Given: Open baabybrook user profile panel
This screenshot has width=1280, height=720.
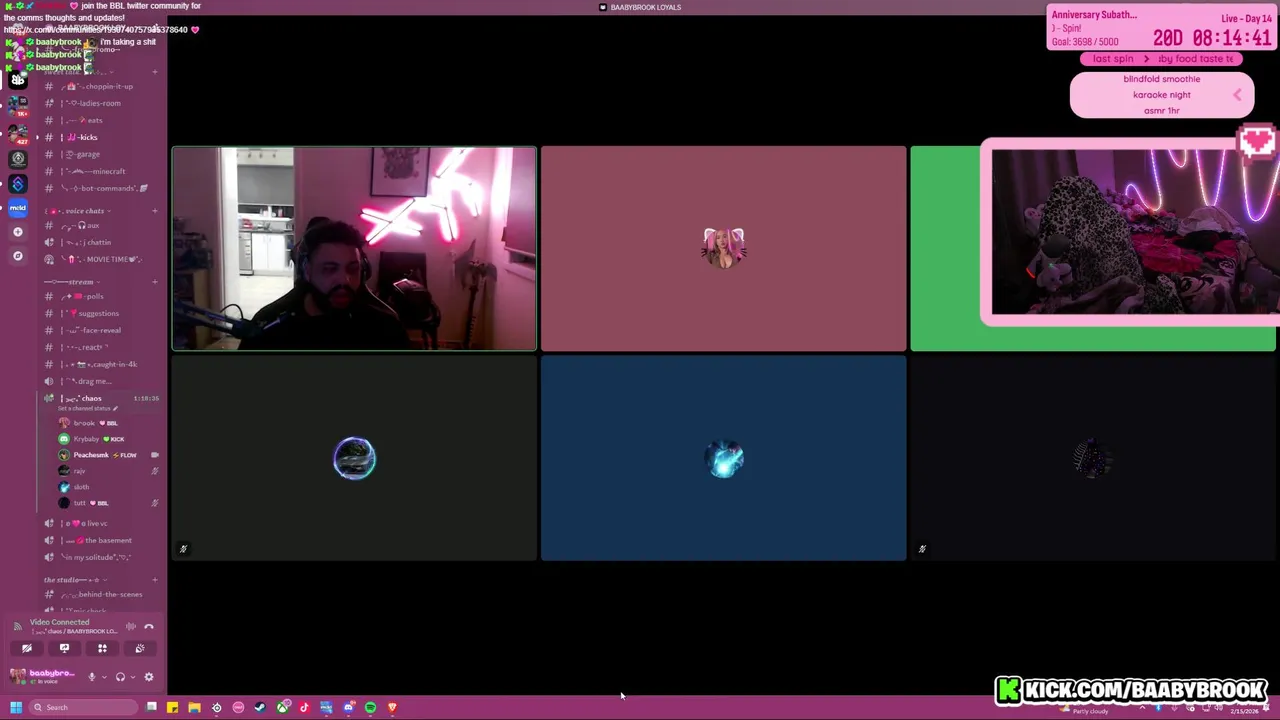Looking at the screenshot, I should pyautogui.click(x=42, y=677).
